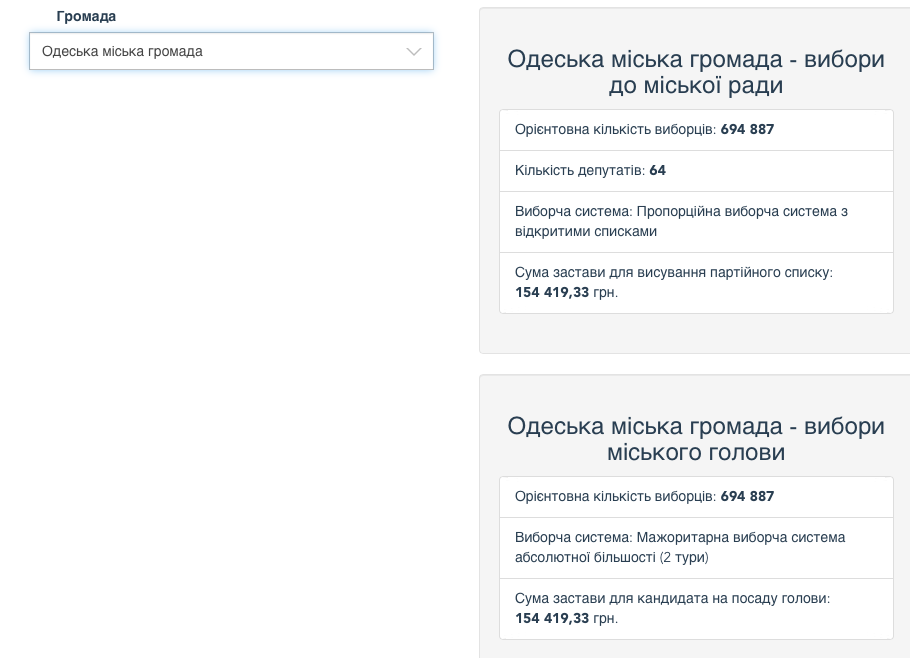
Task: Click the 'Громада' field label
Action: click(x=86, y=17)
